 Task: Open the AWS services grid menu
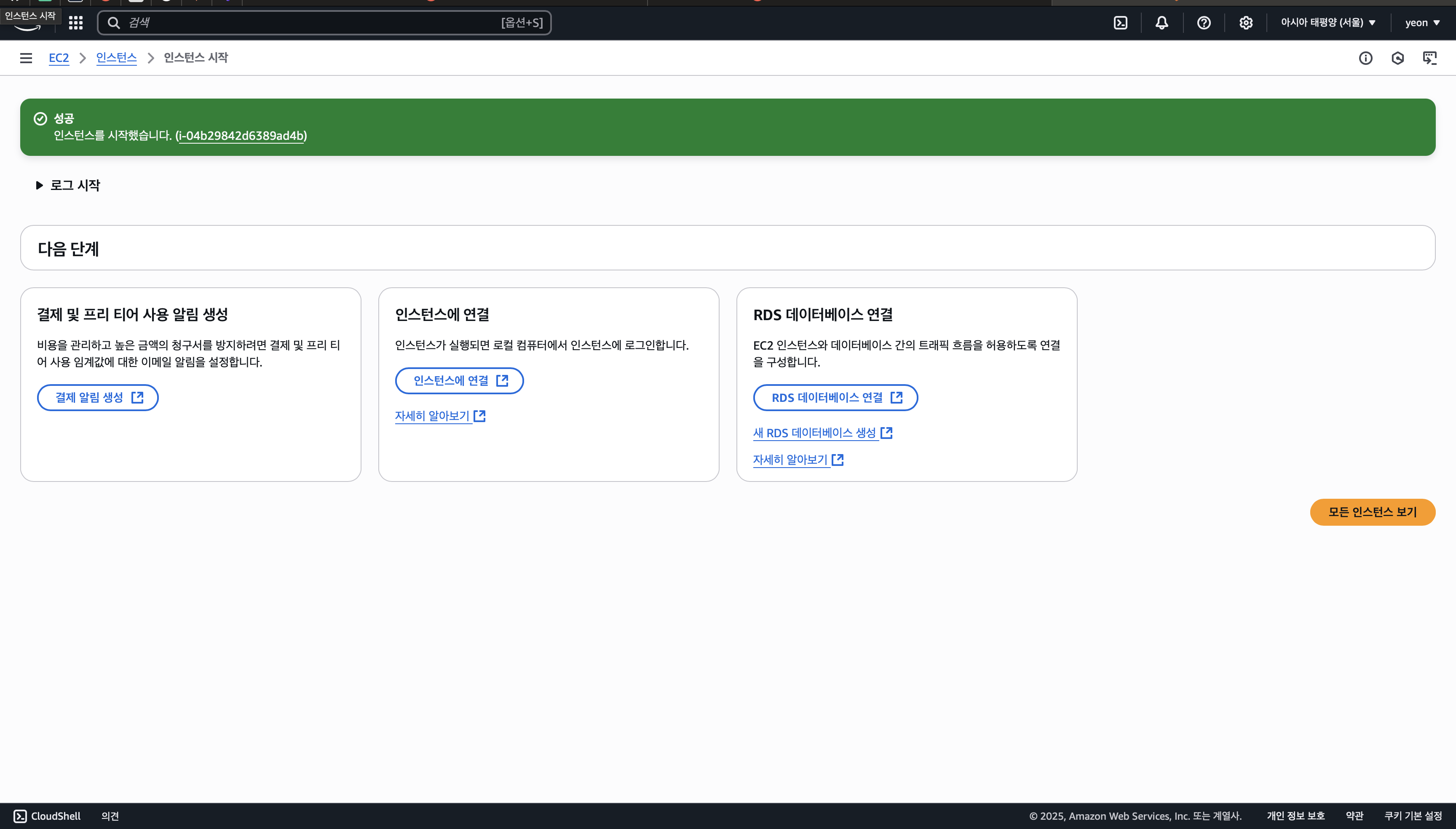click(76, 23)
